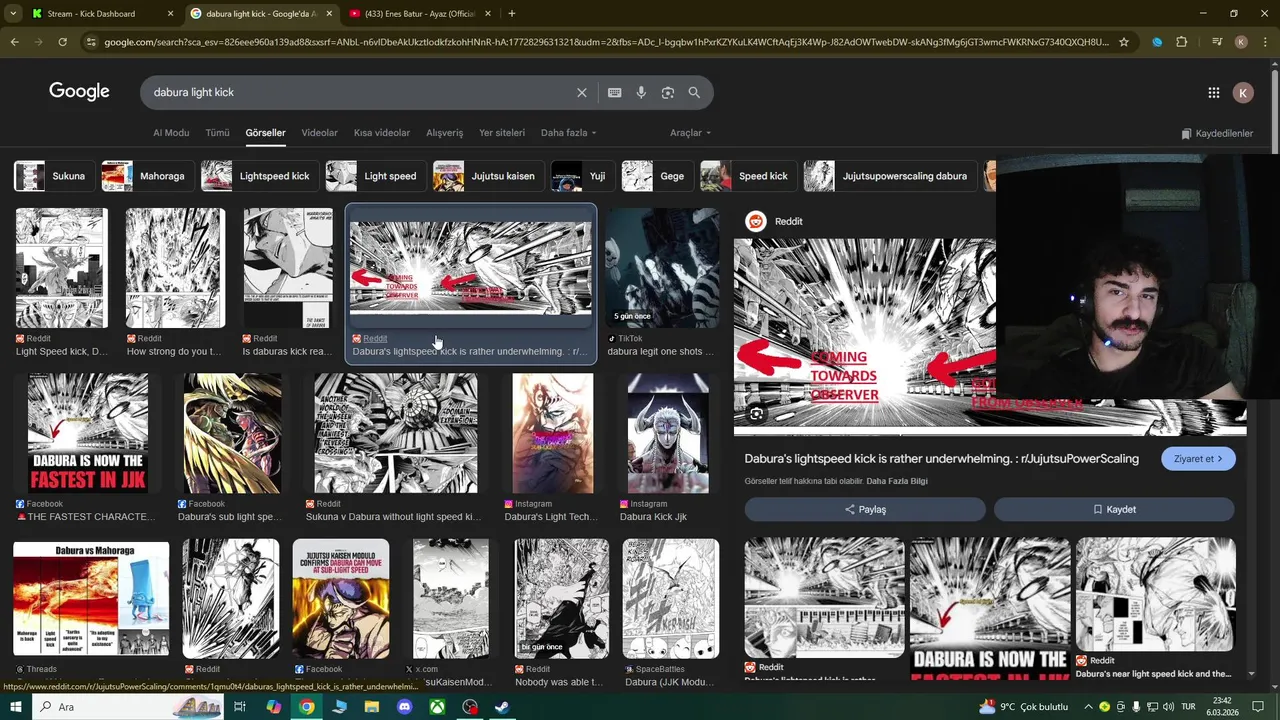Open the Windows Start menu
1280x720 pixels.
pyautogui.click(x=16, y=707)
